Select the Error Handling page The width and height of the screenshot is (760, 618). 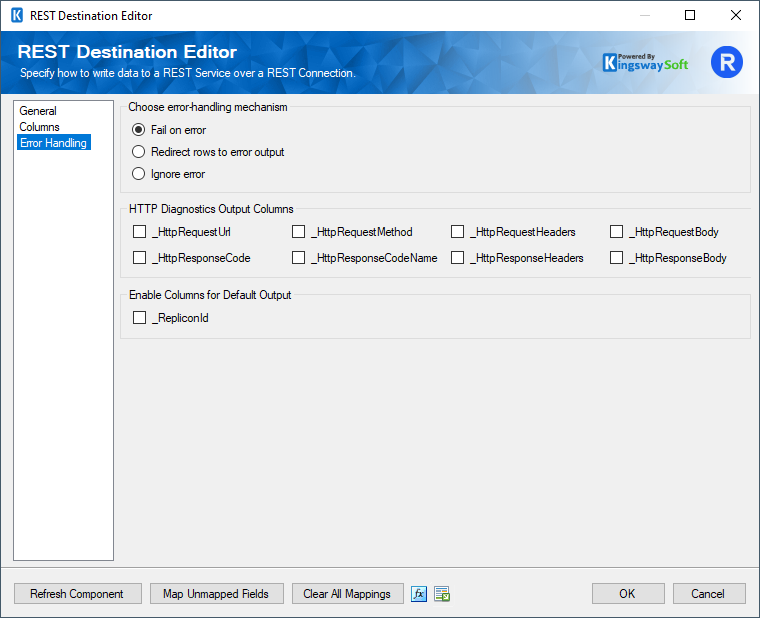coord(54,143)
